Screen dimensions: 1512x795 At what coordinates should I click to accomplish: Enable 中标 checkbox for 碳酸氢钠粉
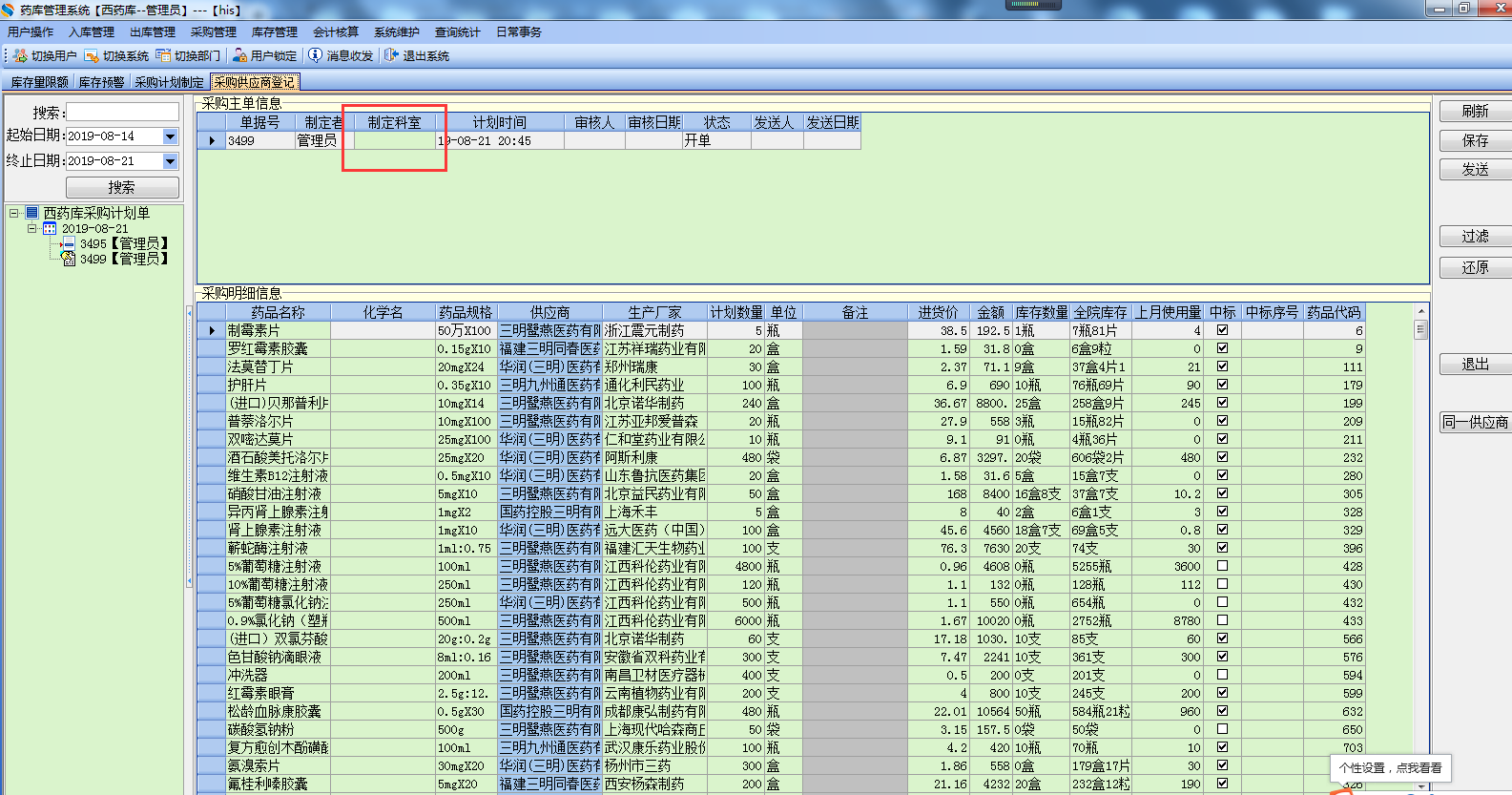[1222, 729]
